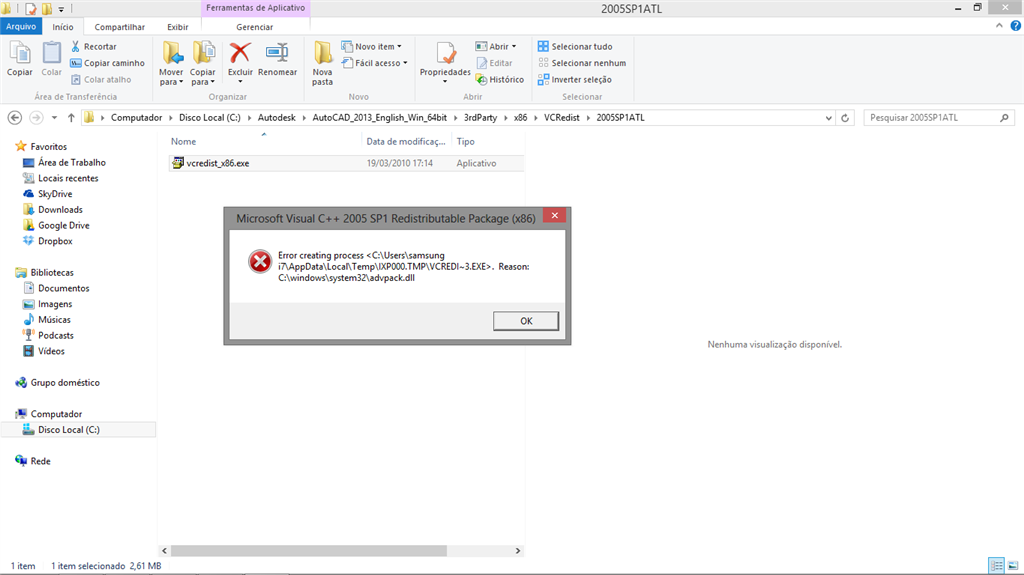Click VCRedist in the address bar
The height and width of the screenshot is (575, 1024).
pos(562,118)
